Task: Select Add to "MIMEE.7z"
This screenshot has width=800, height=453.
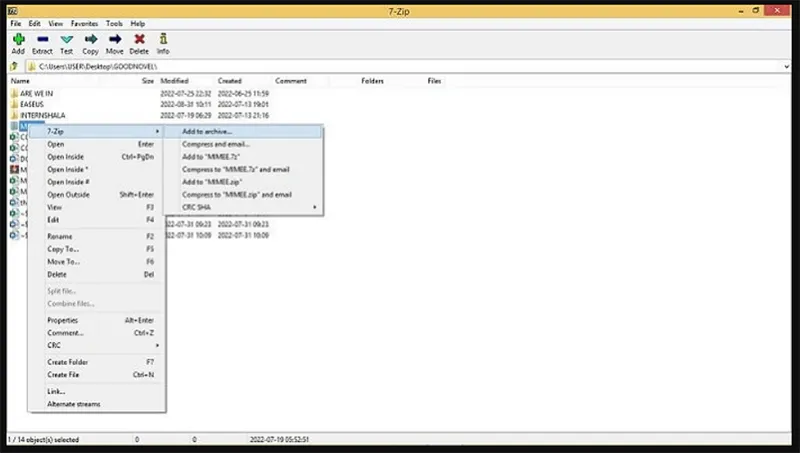Action: 243,157
